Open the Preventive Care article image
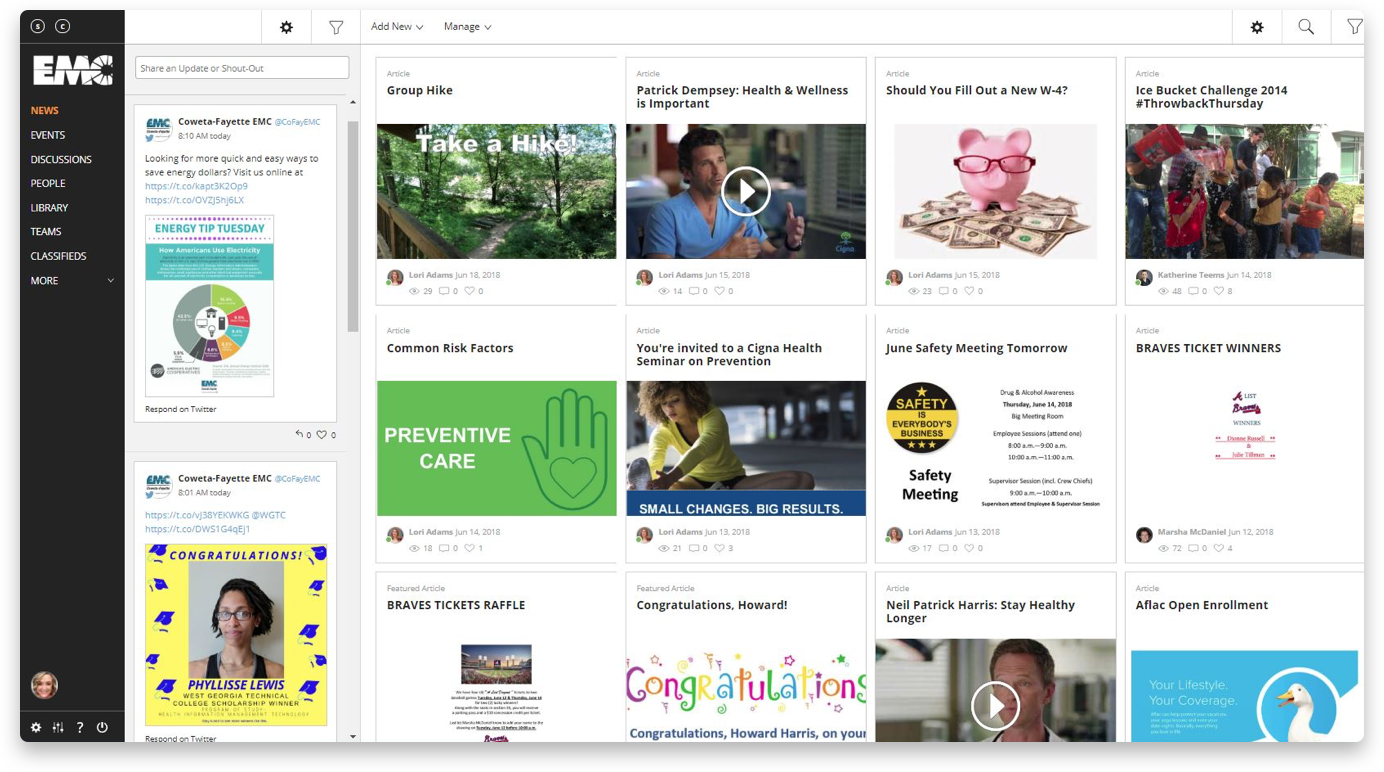1384x772 pixels. point(497,448)
